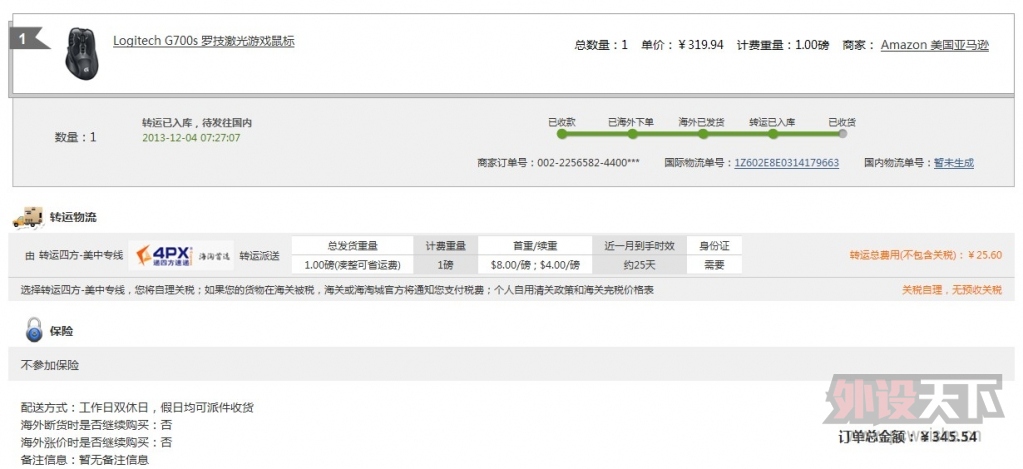
Task: Click the 约25天 delivery time cell
Action: click(x=639, y=265)
